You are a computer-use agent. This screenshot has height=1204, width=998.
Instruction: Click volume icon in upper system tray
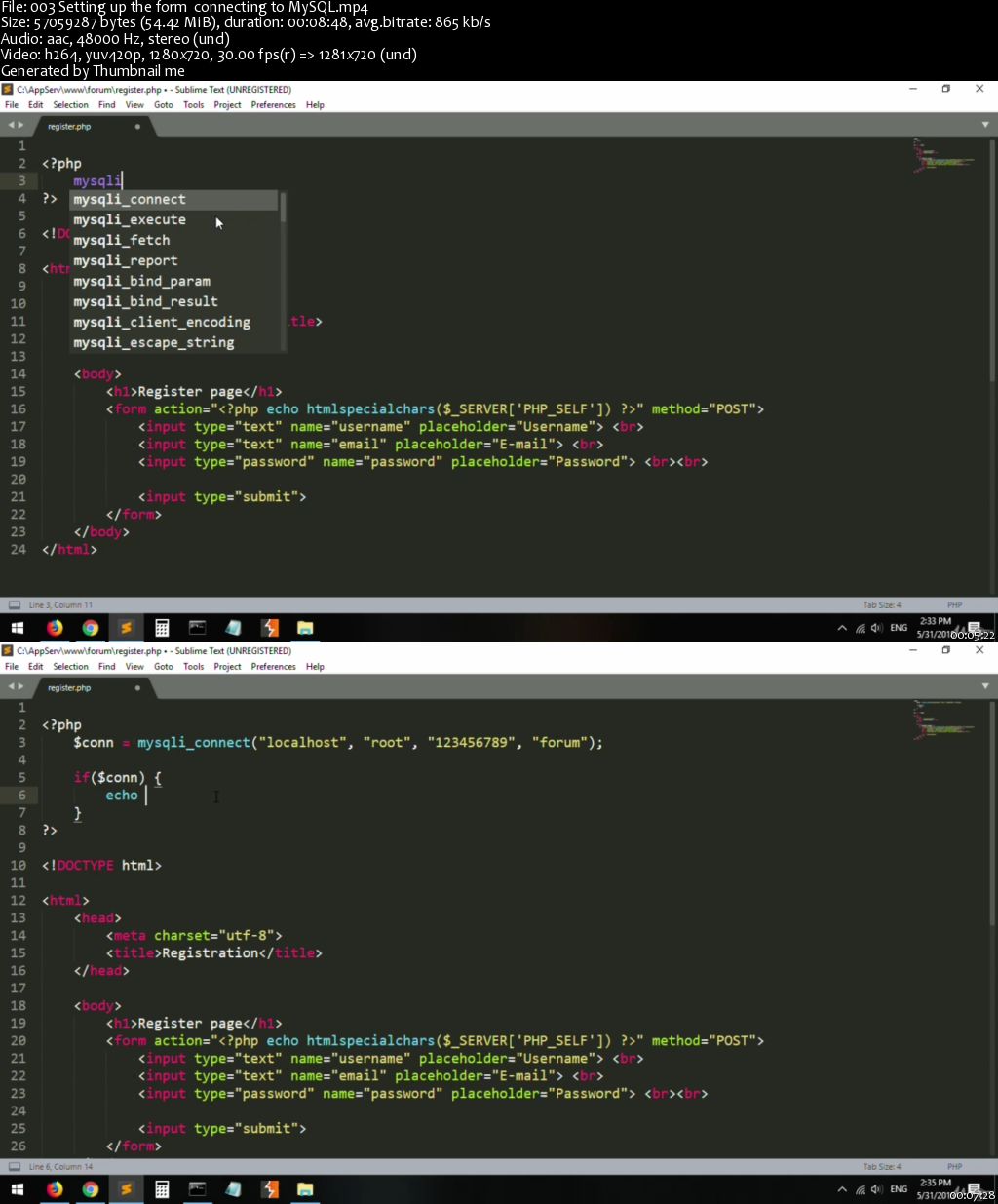[876, 628]
